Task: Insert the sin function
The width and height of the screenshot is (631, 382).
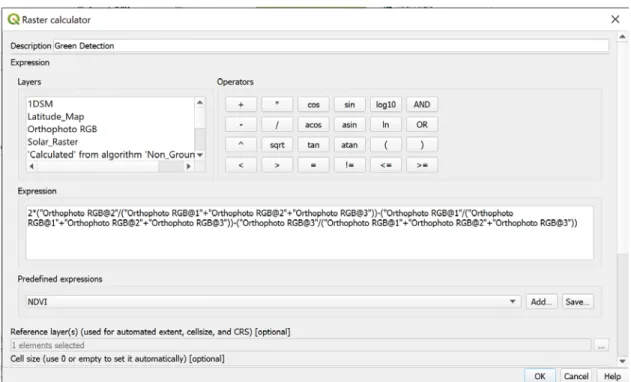Action: click(x=349, y=105)
